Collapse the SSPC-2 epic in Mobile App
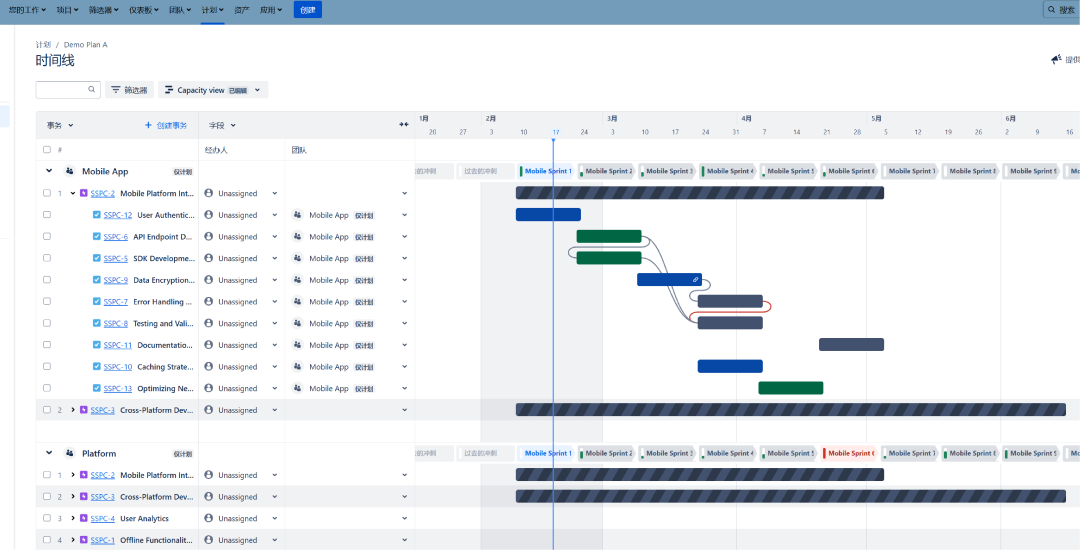Screen dimensions: 1080x550 73,193
